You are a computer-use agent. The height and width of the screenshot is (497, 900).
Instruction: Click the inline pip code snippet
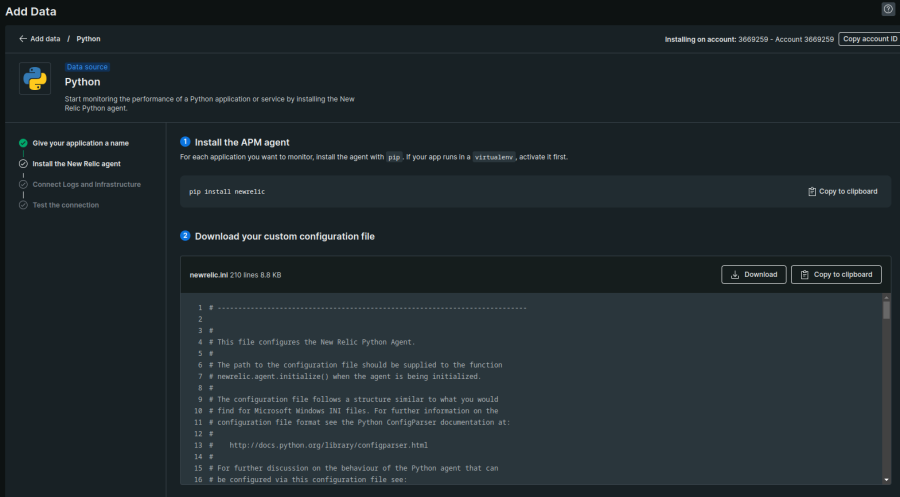coord(394,157)
